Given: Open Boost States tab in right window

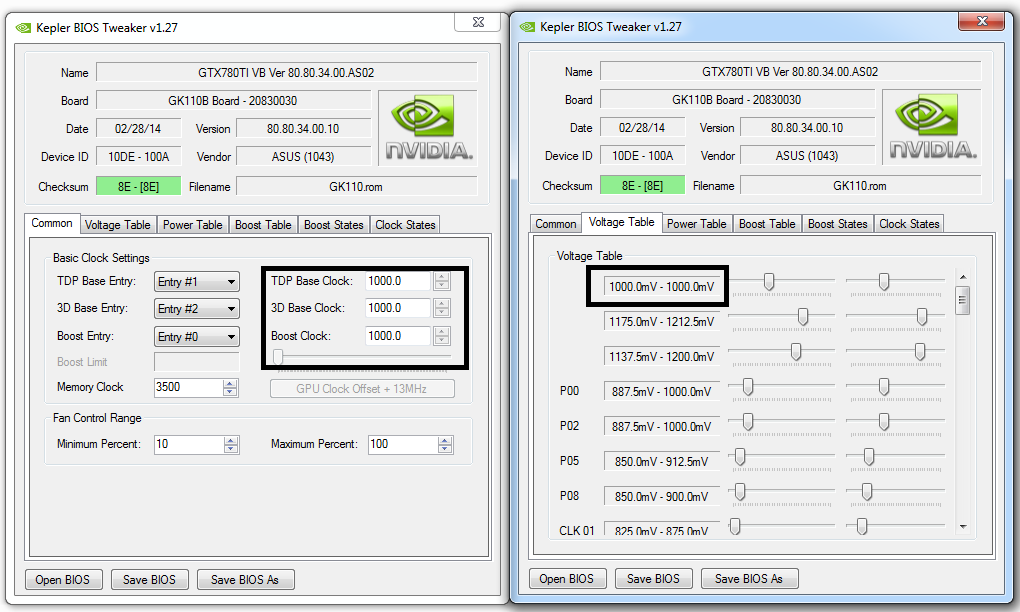Looking at the screenshot, I should [x=838, y=224].
